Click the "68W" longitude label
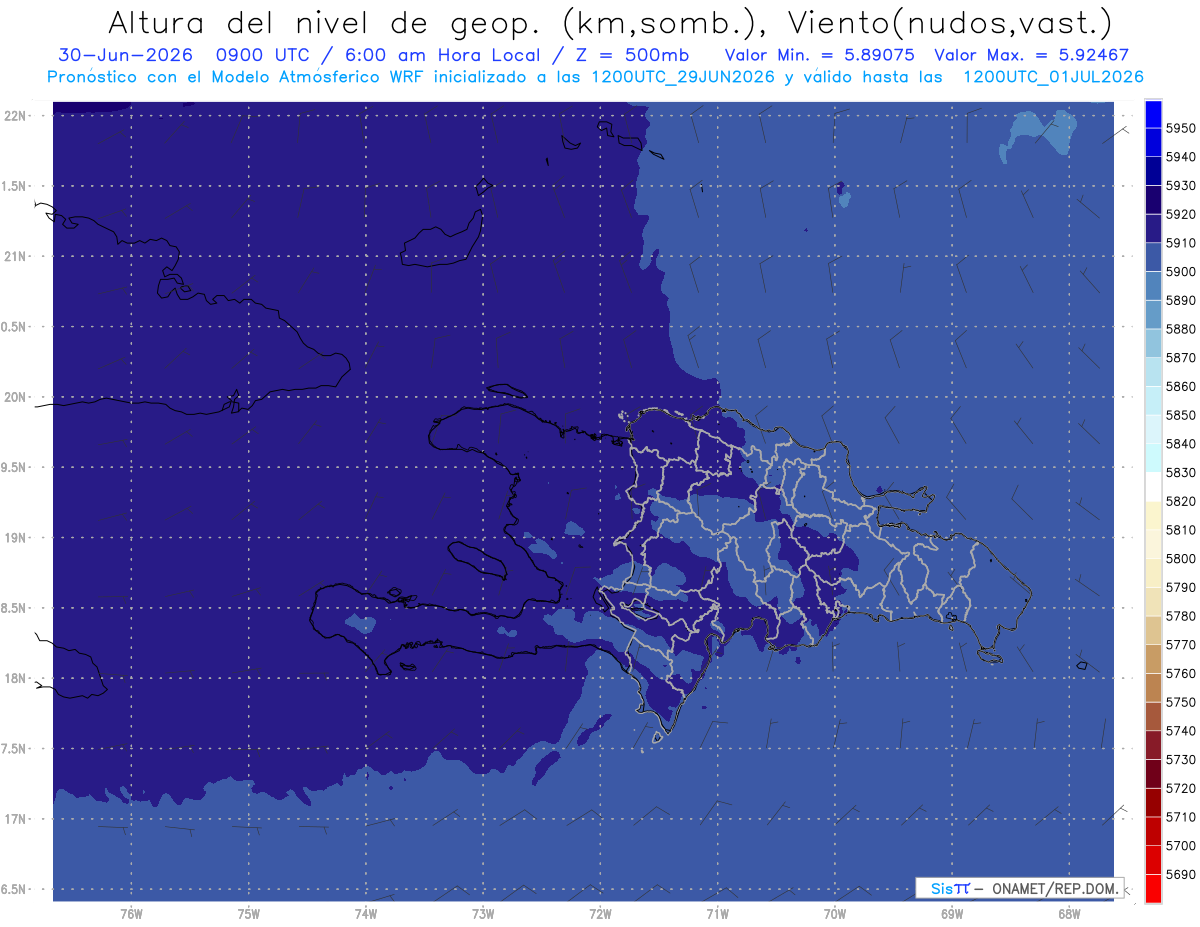 [x=1069, y=914]
